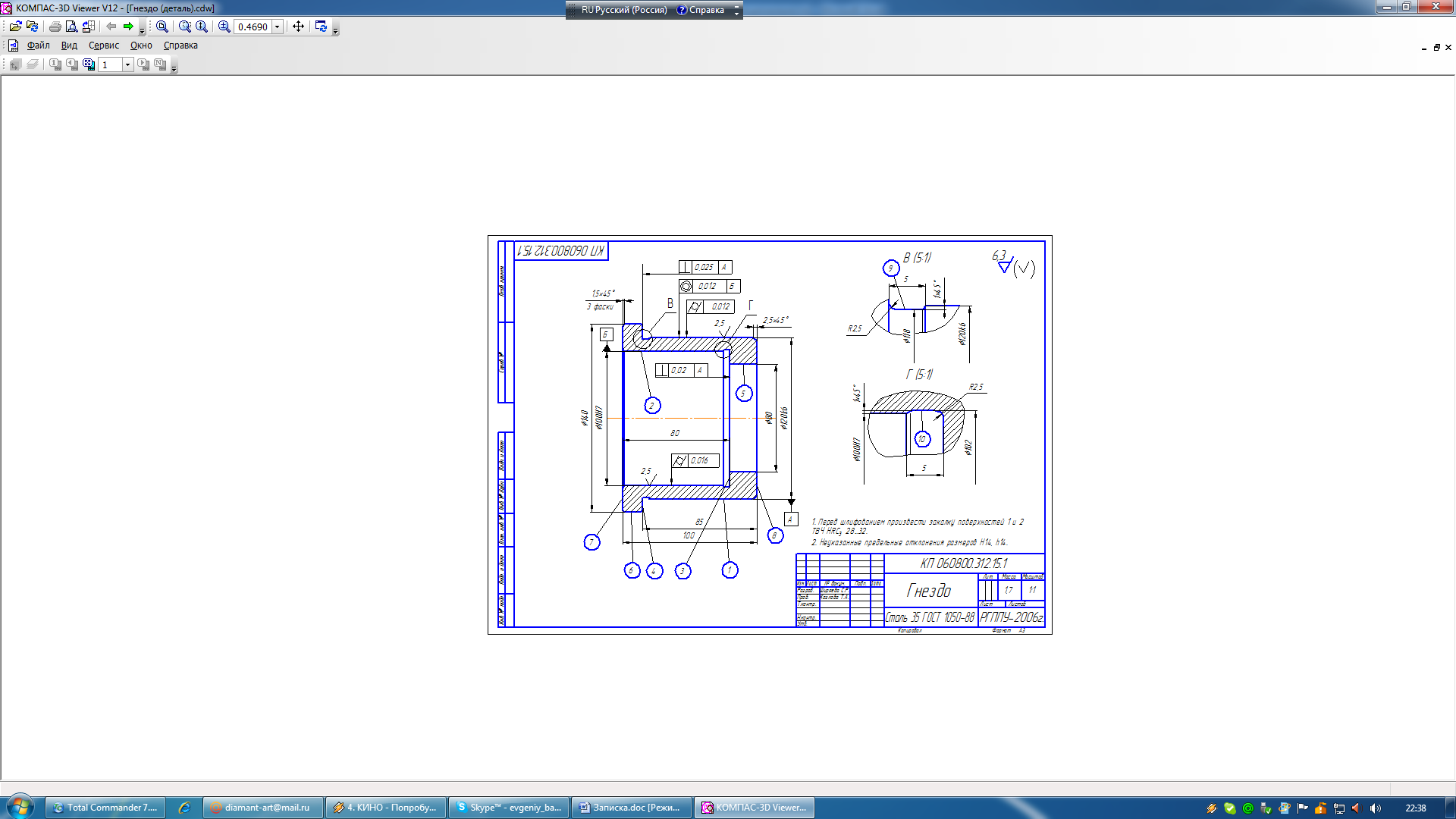Click the taskbar clock showing 22:38

coord(1415,808)
